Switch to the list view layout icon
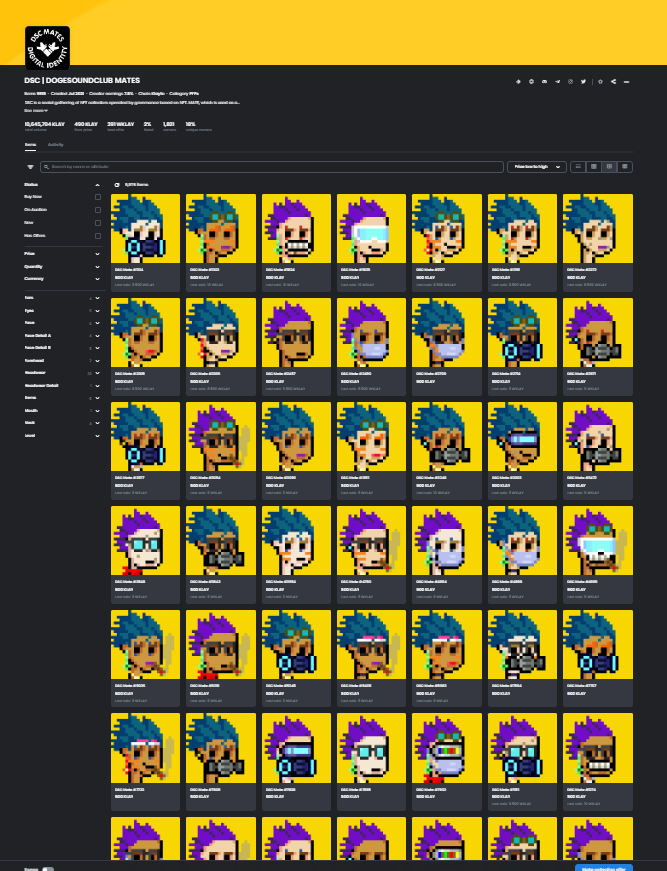Image resolution: width=667 pixels, height=871 pixels. tap(578, 167)
